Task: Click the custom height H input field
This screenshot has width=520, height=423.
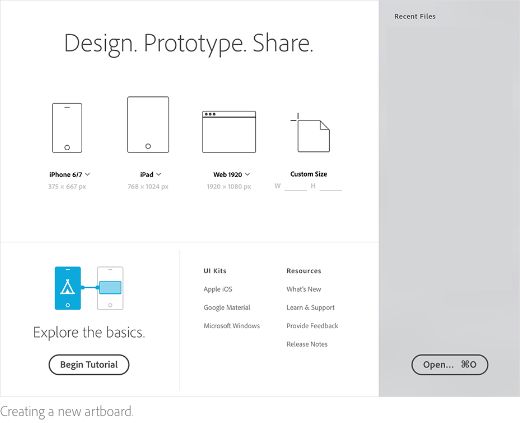Action: pos(331,187)
